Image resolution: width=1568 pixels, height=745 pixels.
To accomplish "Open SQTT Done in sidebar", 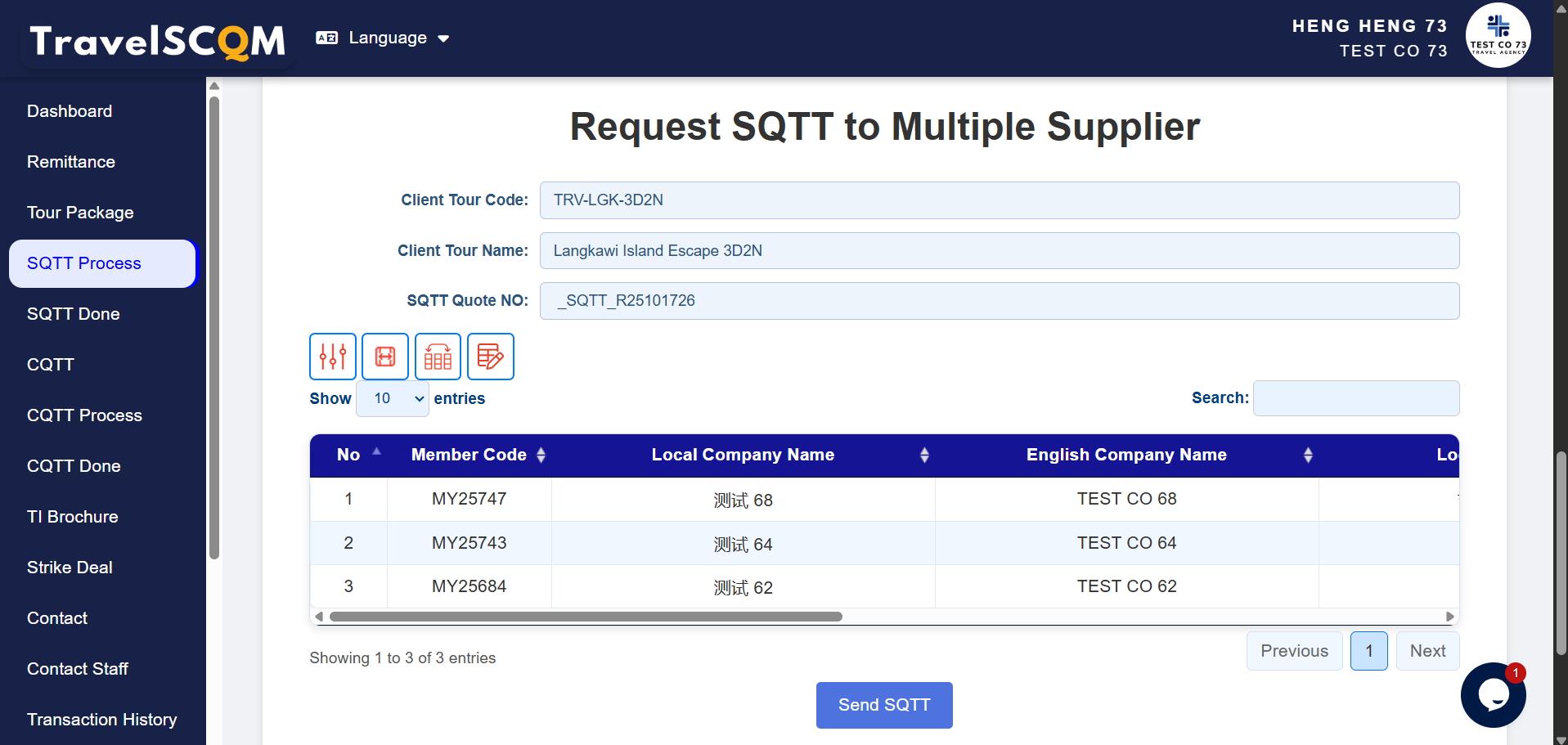I will click(x=74, y=314).
